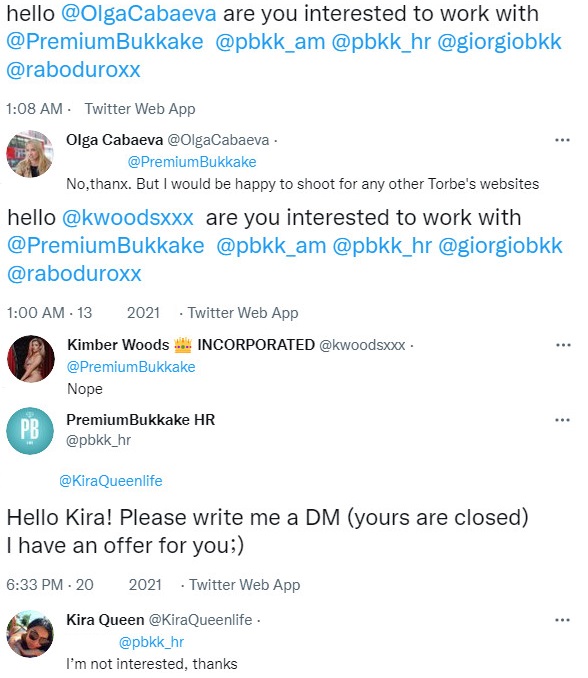Viewport: 588px width, 678px height.
Task: Open more options on Kimber Woods' reply
Action: click(563, 345)
